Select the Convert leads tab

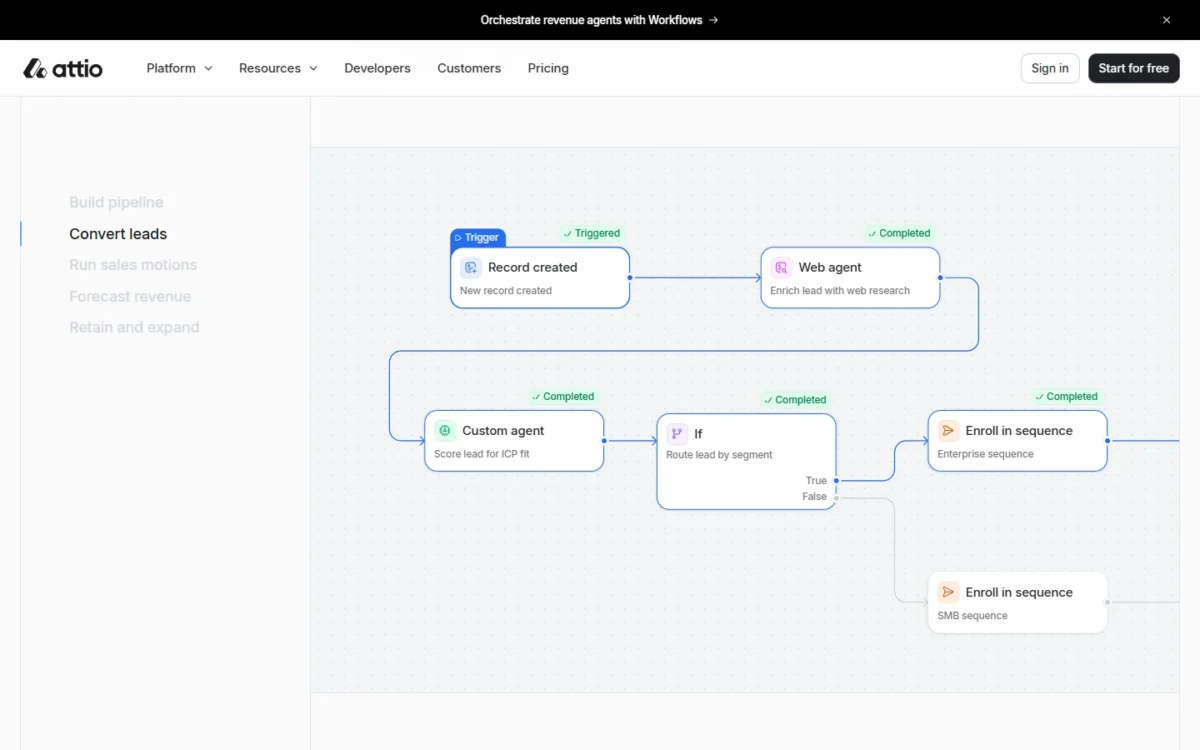click(x=118, y=234)
